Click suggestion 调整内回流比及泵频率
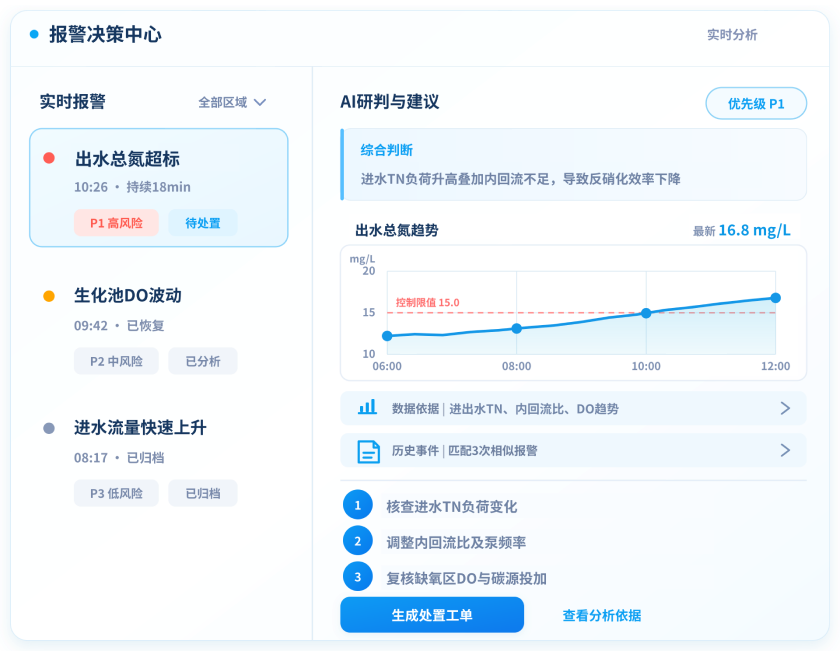Screen dimensions: 840x651 456,542
